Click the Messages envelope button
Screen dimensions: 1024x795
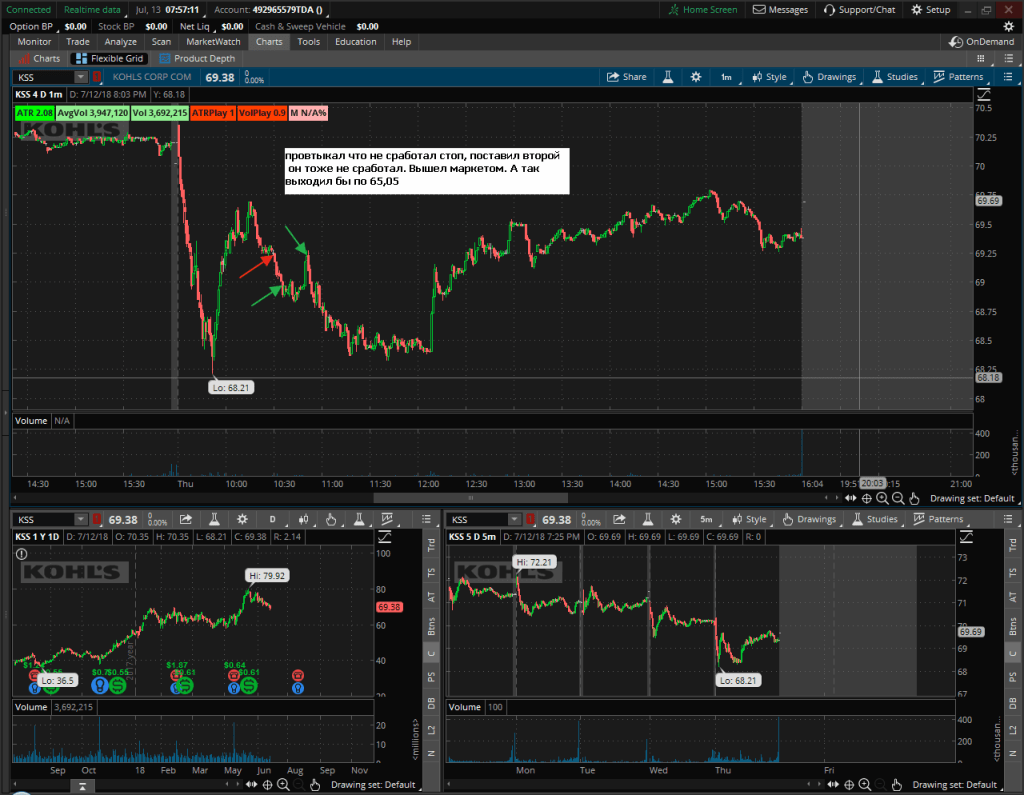click(x=781, y=9)
